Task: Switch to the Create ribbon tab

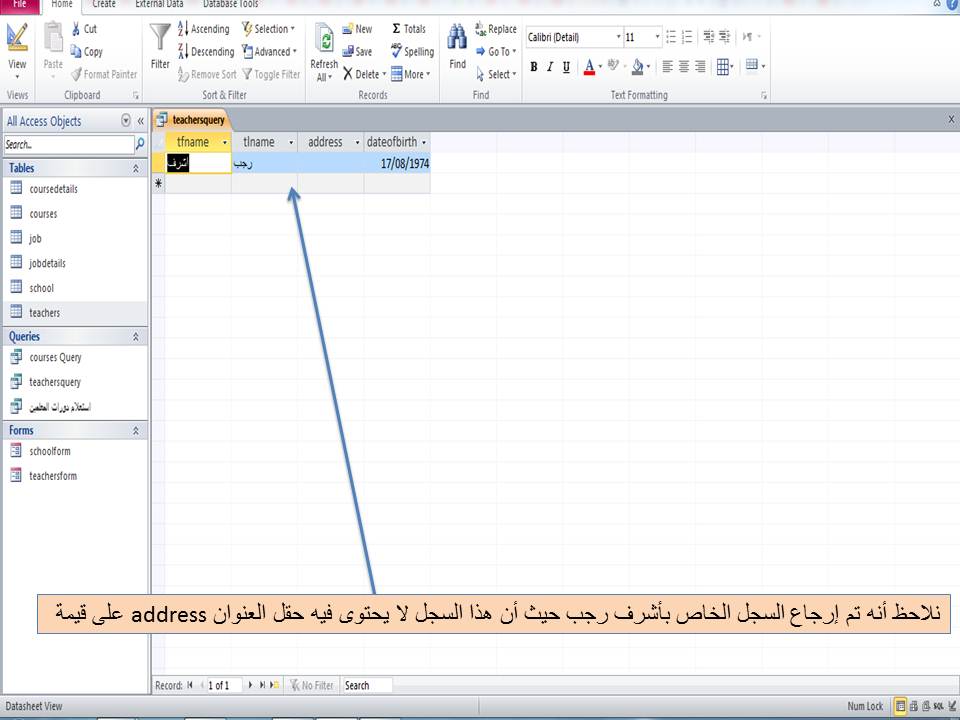Action: click(103, 5)
